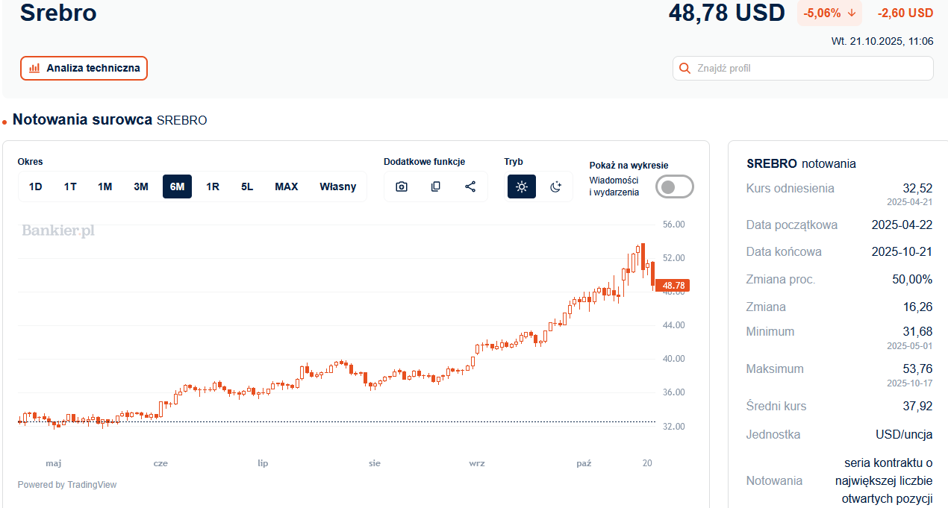Switch to dark mode moon icon
Screen dimensions: 948x508
556,187
